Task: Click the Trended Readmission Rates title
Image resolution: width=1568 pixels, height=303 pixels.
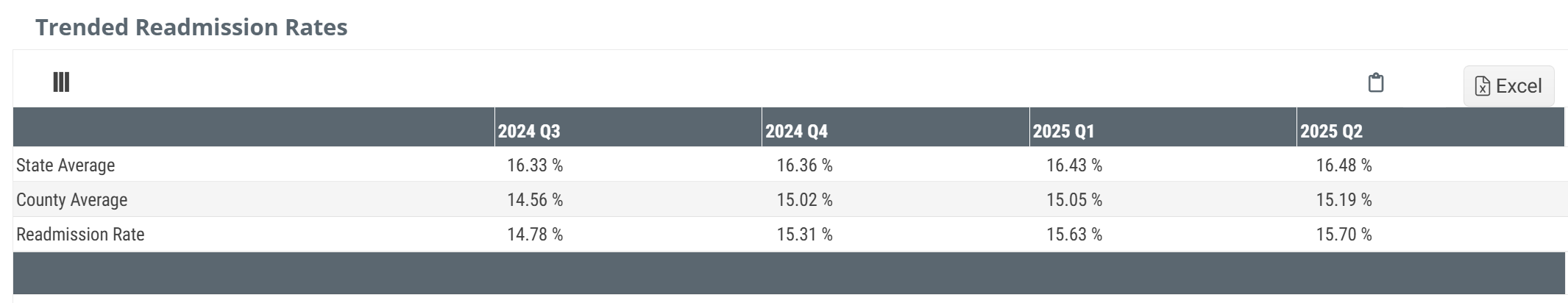Action: [191, 27]
